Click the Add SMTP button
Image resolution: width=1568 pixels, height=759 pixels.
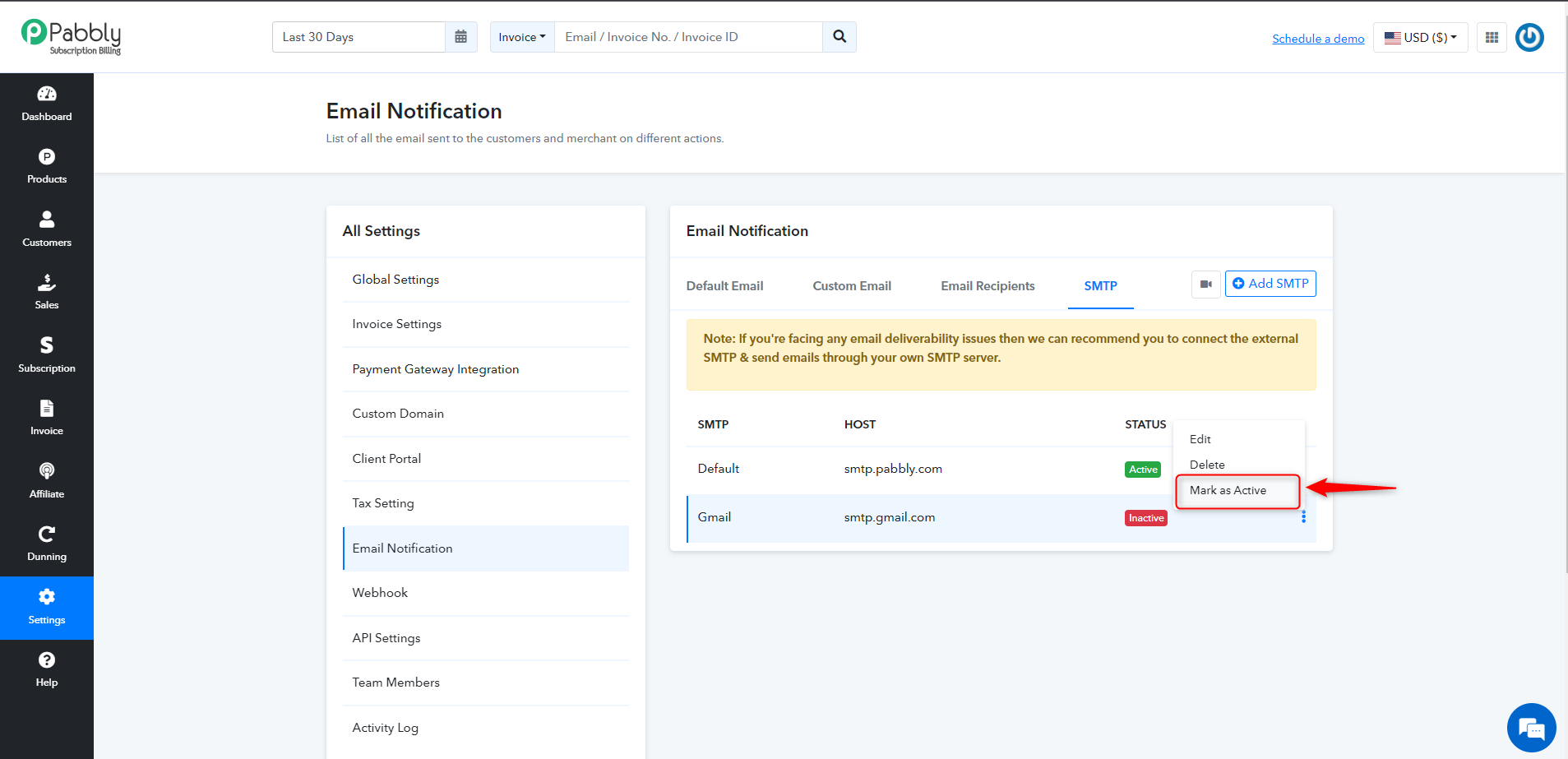coord(1270,284)
